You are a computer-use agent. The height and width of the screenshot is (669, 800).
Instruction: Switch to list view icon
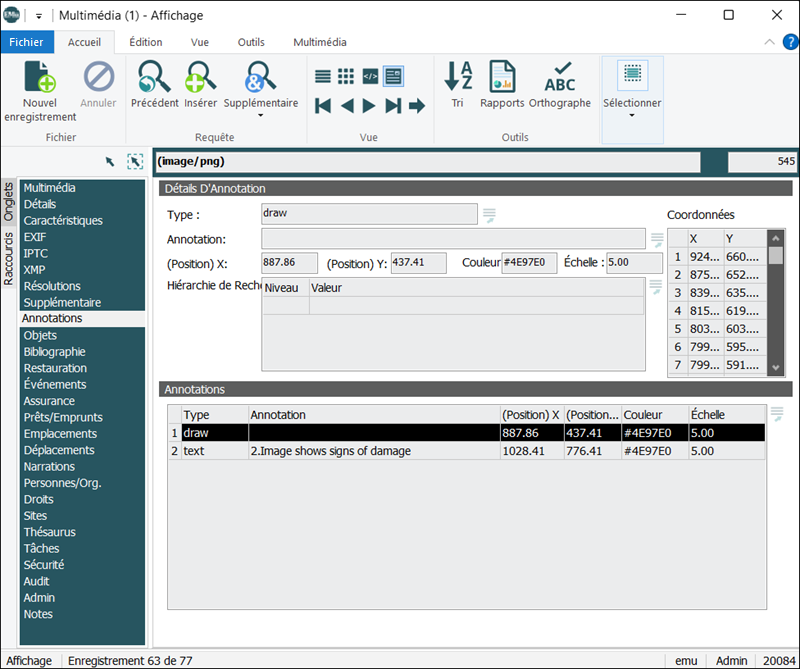coord(322,77)
